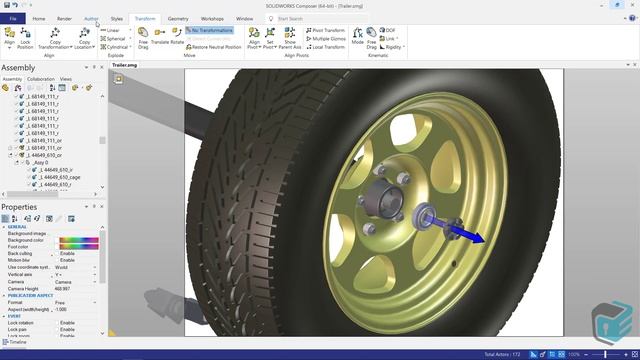
Task: Click Show Parent Axis icon
Action: (290, 33)
